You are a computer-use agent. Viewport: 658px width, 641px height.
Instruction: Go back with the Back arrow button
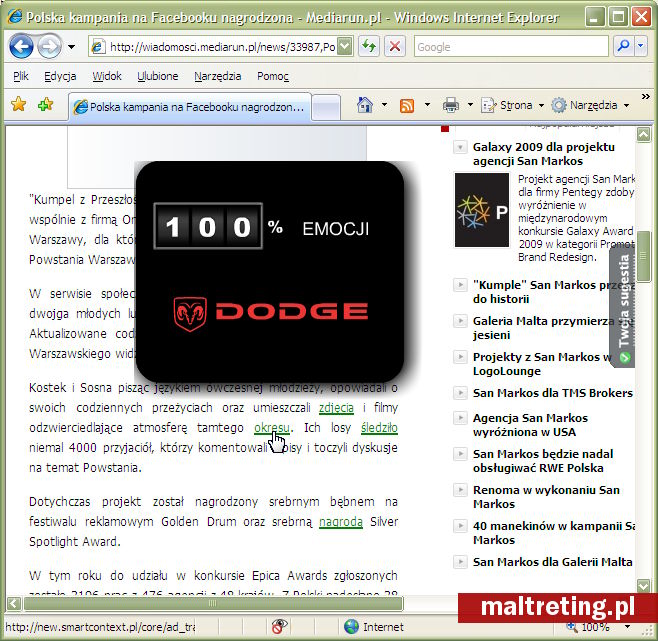pos(21,46)
